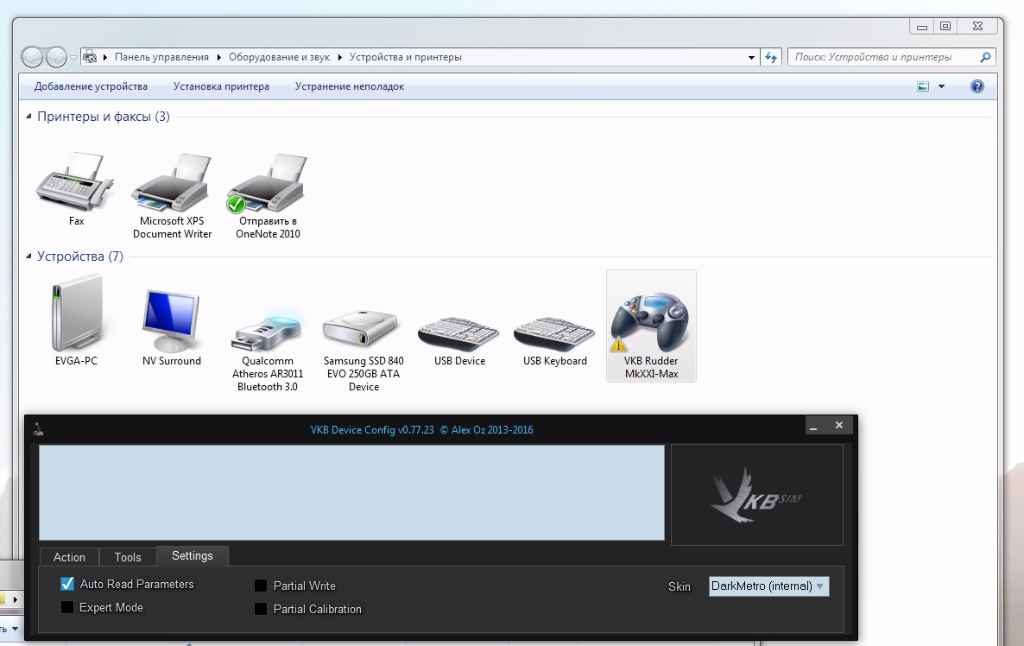Select the Fax printer icon
Screen dimensions: 1024x646
click(x=76, y=182)
